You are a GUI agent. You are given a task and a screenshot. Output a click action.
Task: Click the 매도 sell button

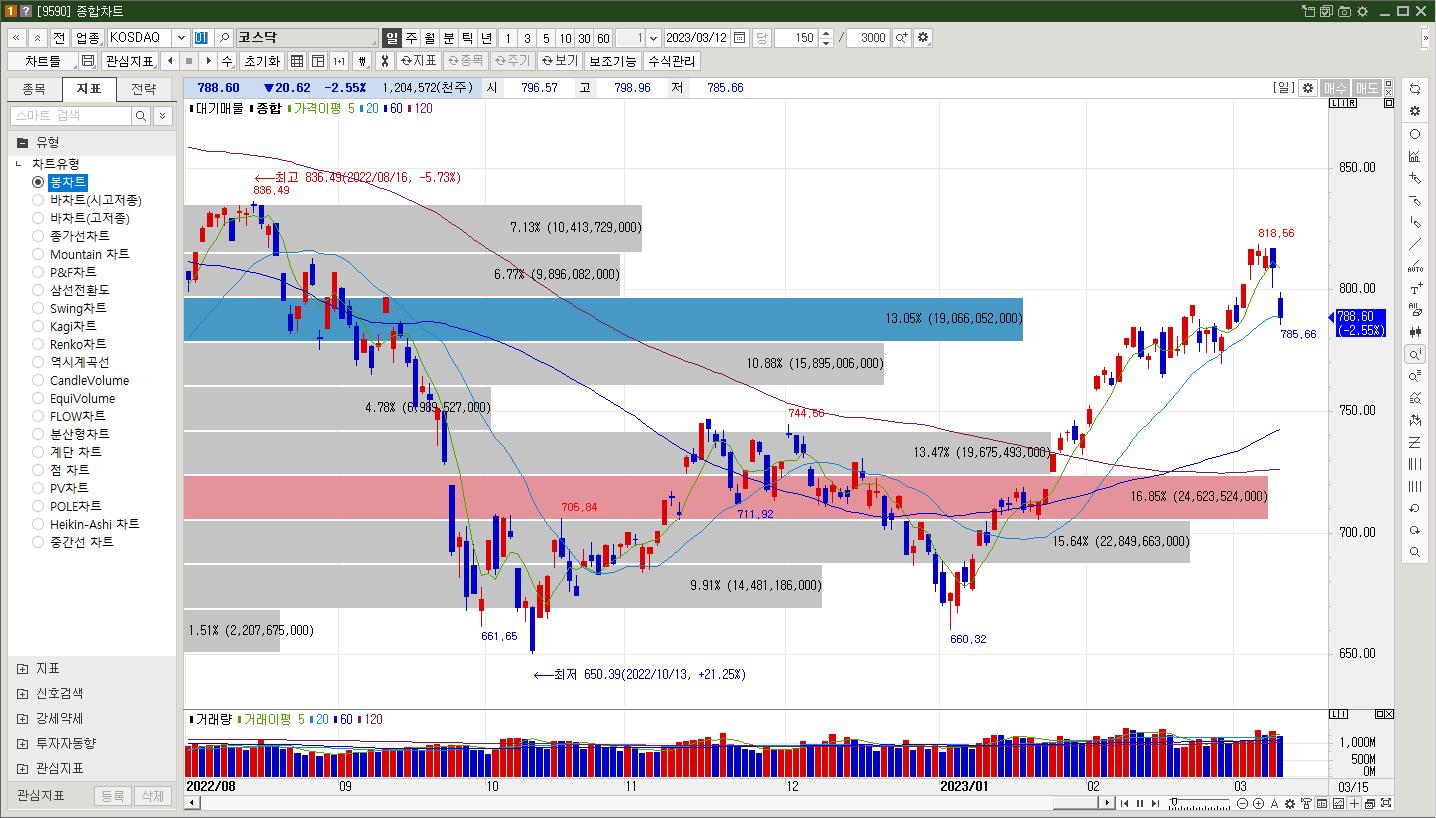click(x=1366, y=88)
